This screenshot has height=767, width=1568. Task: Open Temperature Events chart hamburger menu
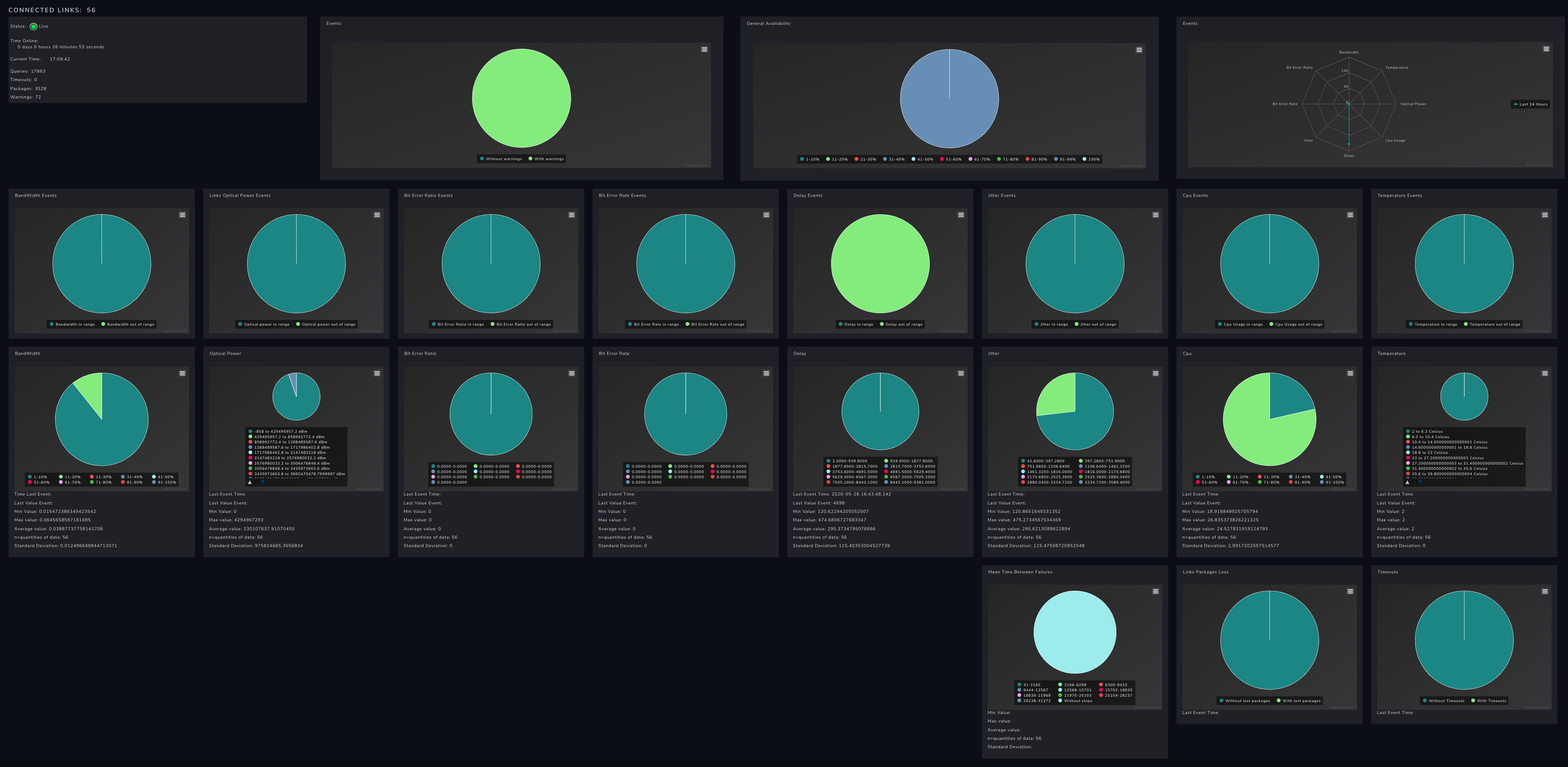coord(1545,215)
